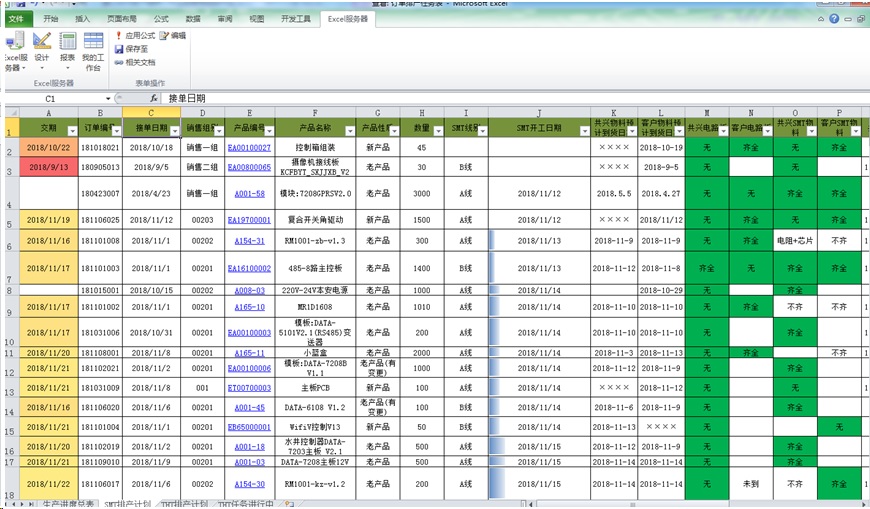Click the 报表 (Report) icon

pyautogui.click(x=67, y=50)
